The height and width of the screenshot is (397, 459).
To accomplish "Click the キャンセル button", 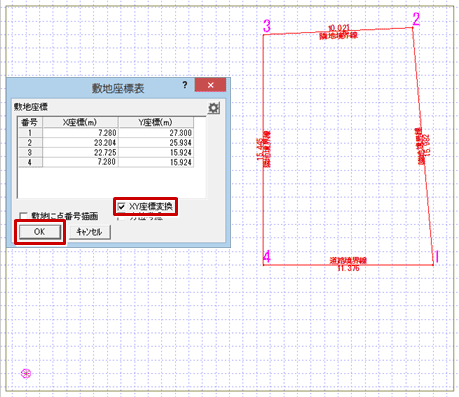I will [x=89, y=232].
